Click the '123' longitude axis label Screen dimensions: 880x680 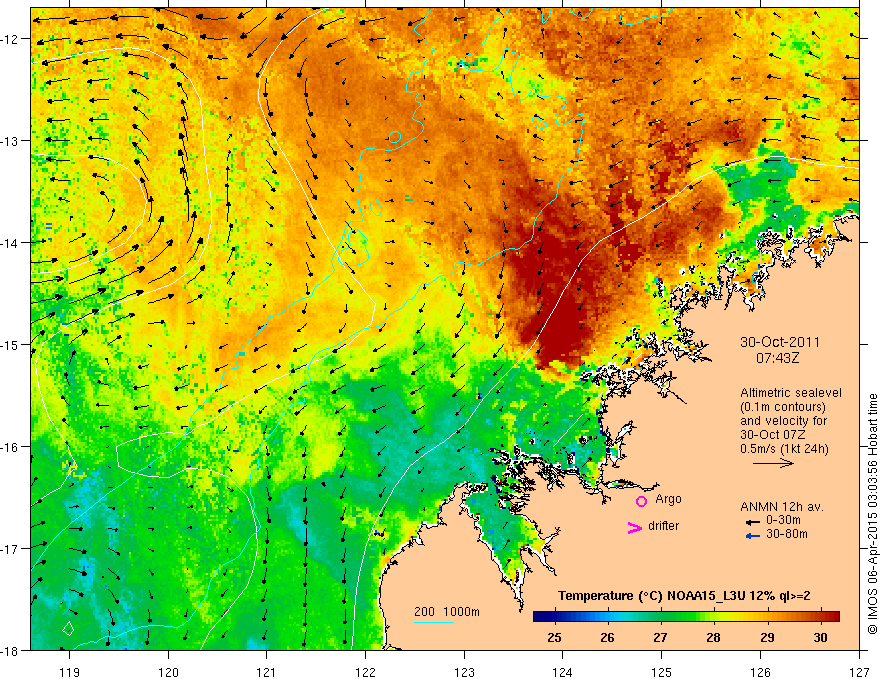tap(464, 672)
